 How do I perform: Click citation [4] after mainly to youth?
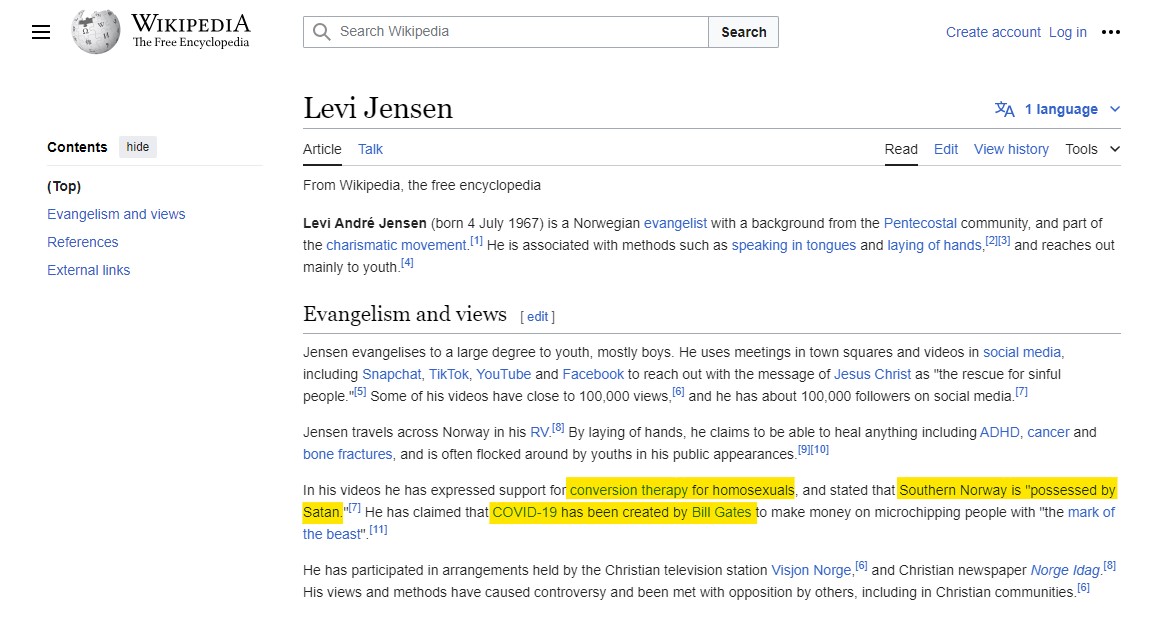point(407,263)
